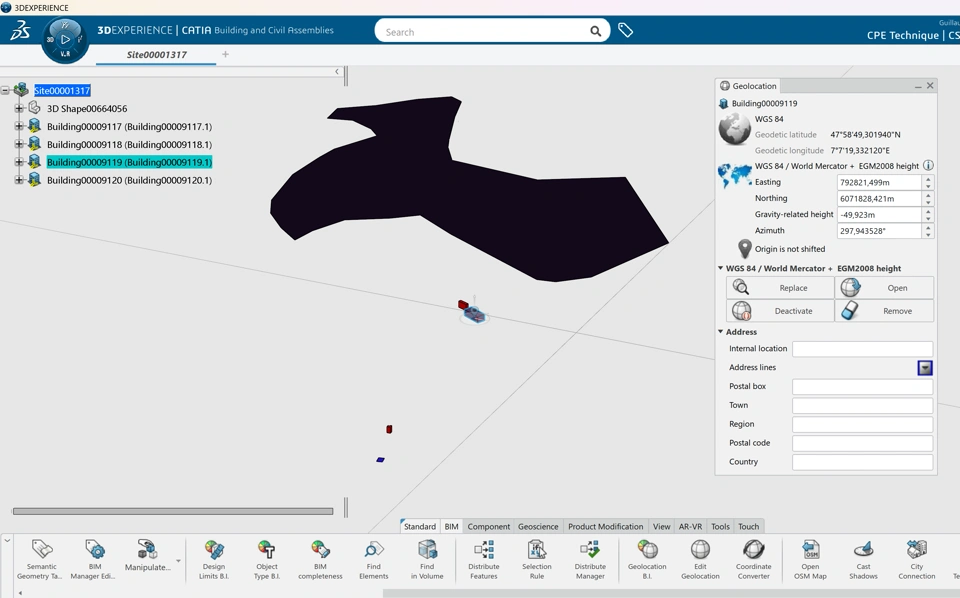Add a new tab with plus button
The image size is (960, 598).
tap(225, 54)
